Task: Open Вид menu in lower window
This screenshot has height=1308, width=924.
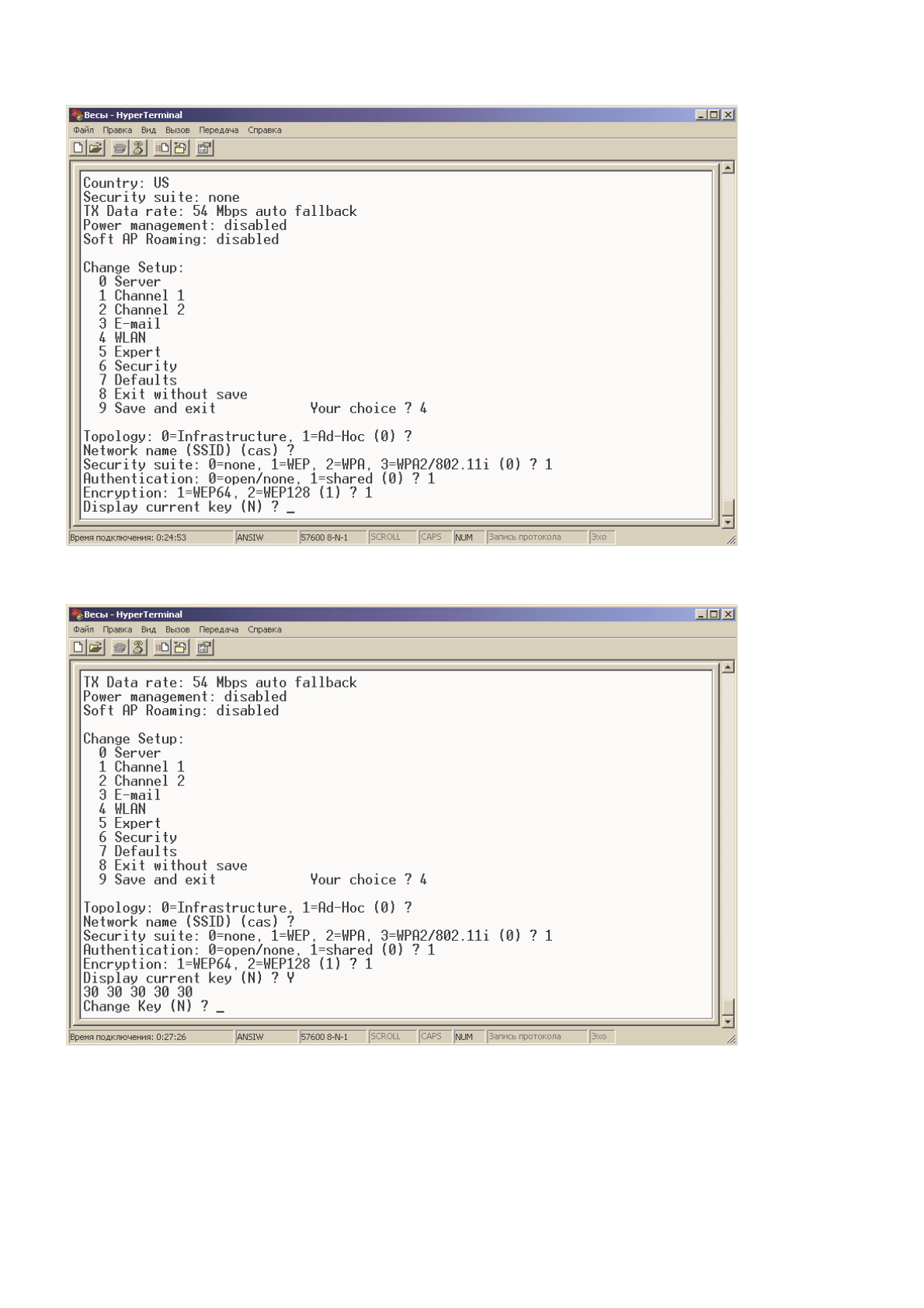Action: point(149,630)
